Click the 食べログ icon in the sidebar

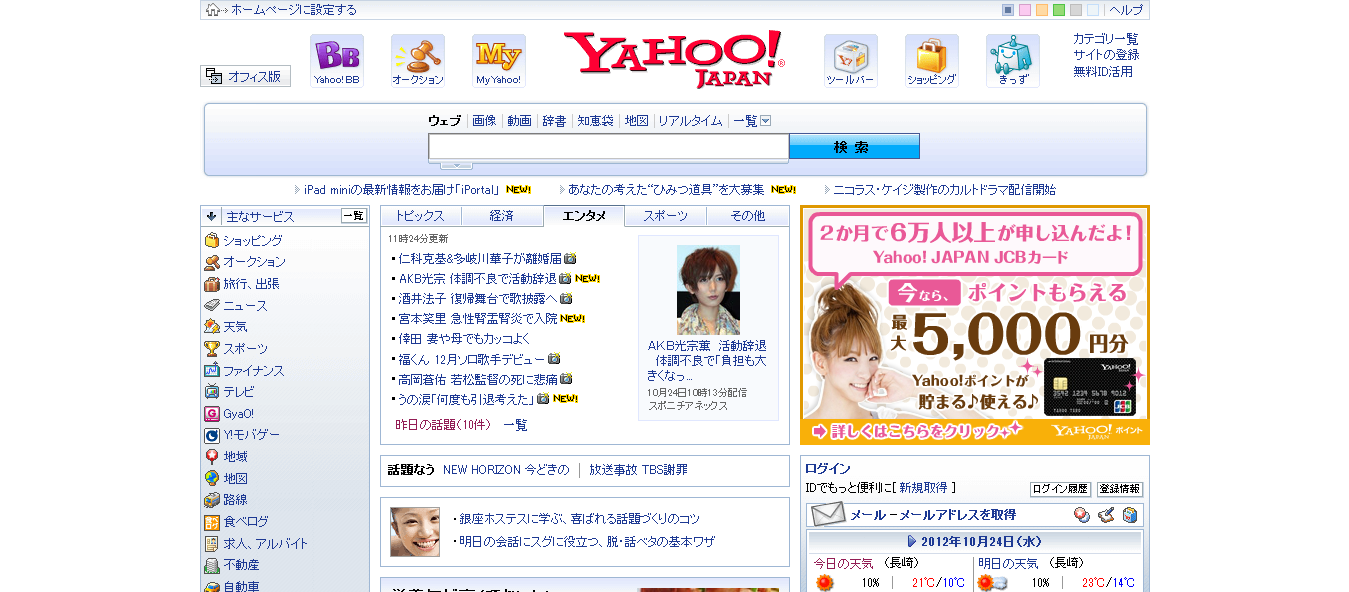tap(212, 522)
